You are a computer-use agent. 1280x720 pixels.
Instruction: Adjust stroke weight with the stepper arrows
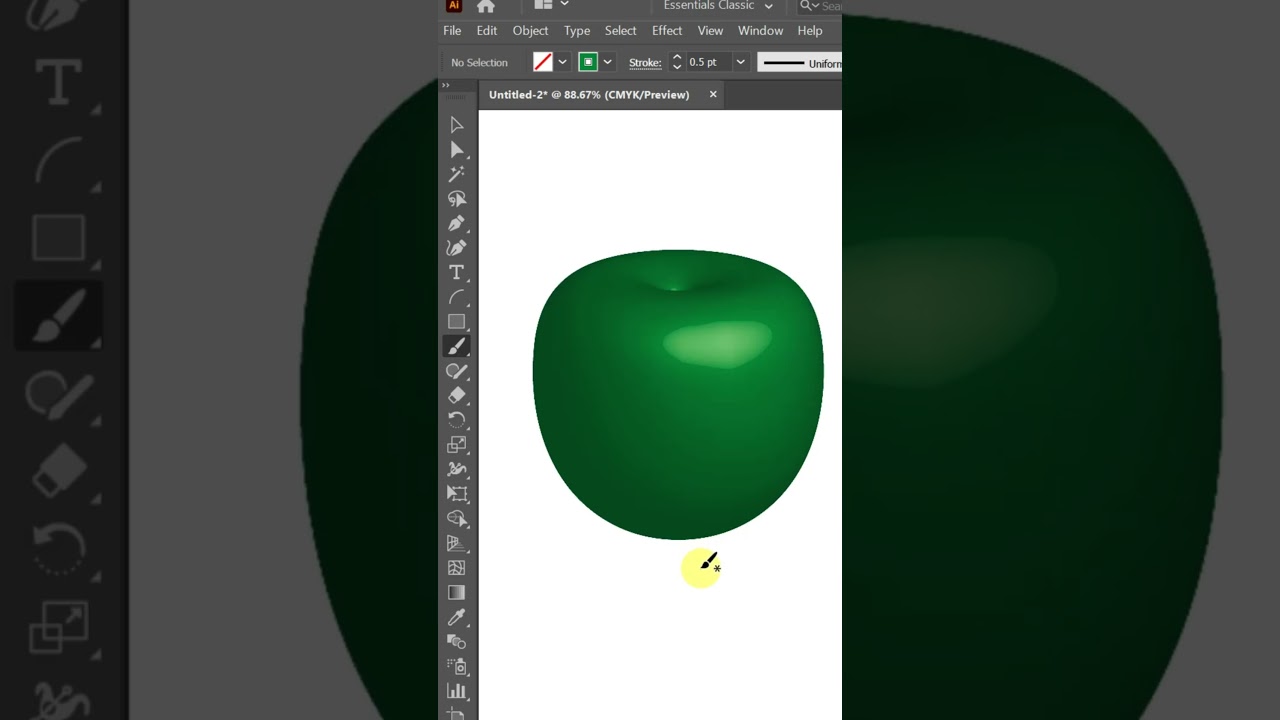676,62
